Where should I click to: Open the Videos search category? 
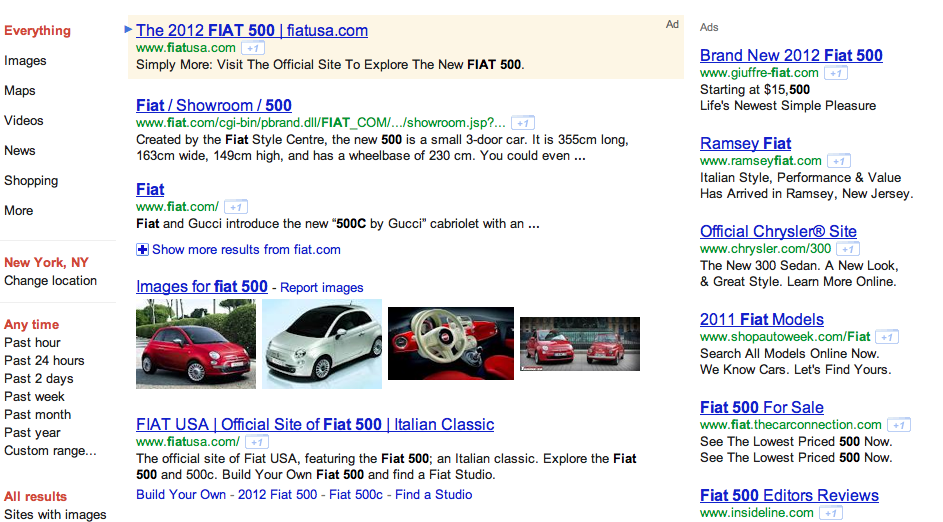click(x=24, y=120)
